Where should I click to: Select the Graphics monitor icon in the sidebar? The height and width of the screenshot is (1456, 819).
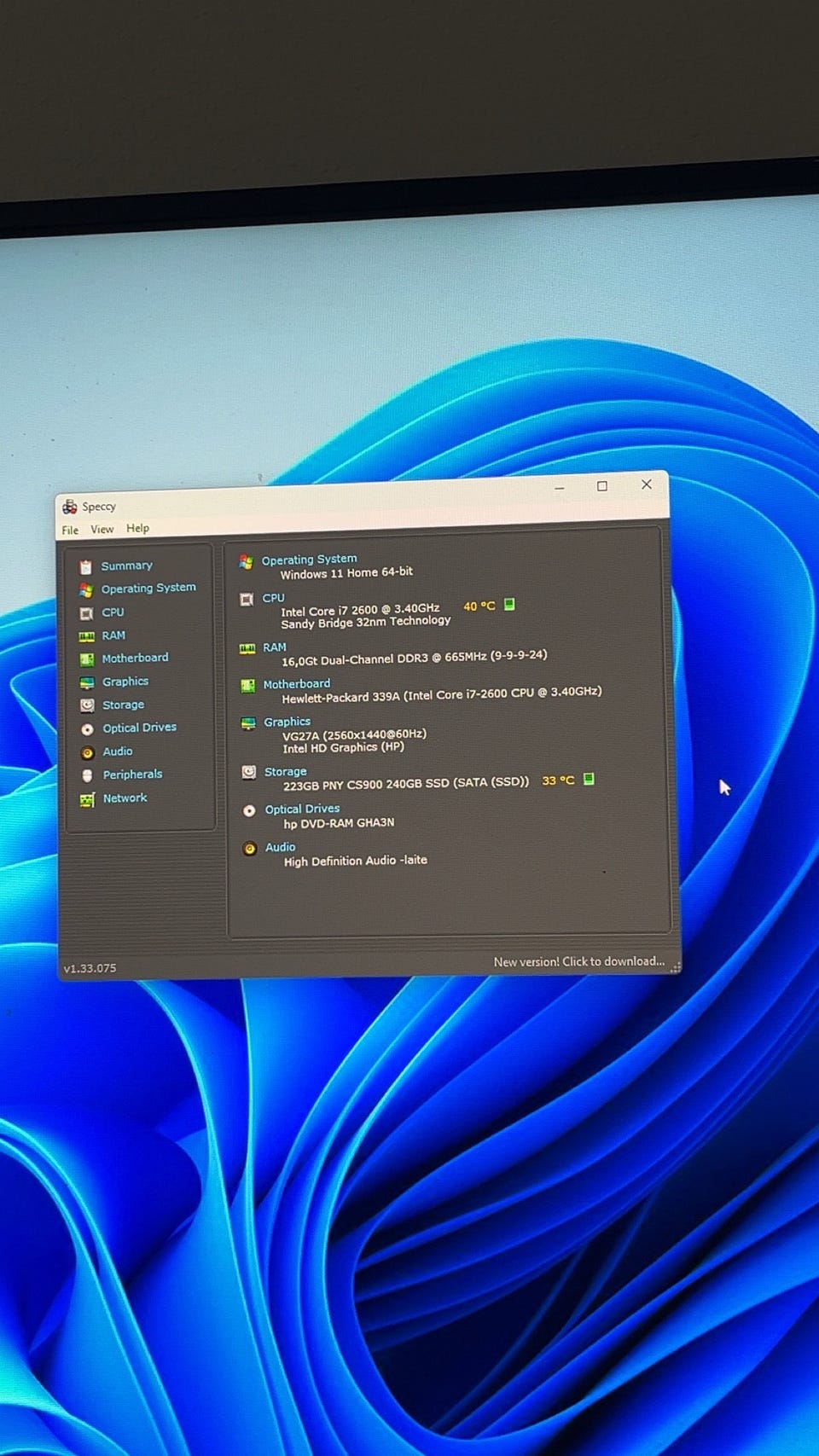point(86,682)
